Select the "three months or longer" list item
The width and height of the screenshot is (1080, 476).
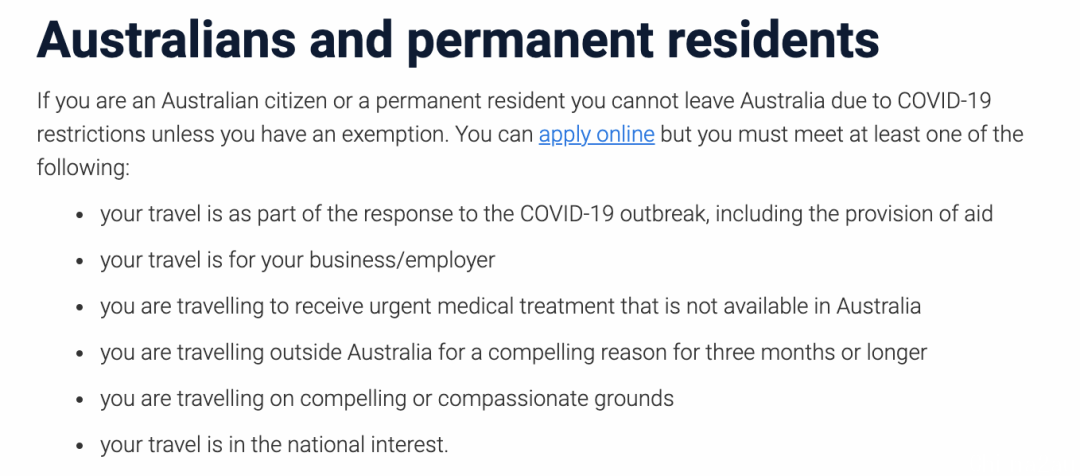pyautogui.click(x=514, y=353)
